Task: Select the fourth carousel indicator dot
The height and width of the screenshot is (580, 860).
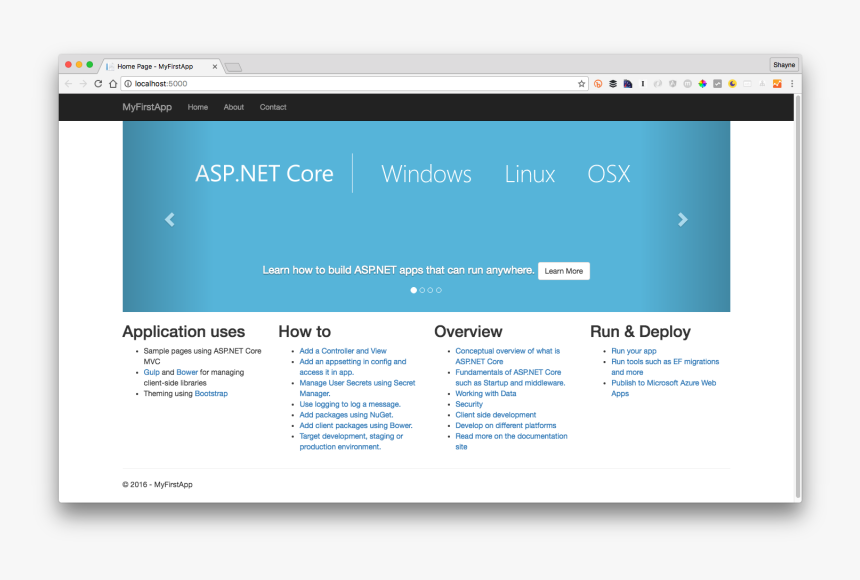Action: [439, 290]
